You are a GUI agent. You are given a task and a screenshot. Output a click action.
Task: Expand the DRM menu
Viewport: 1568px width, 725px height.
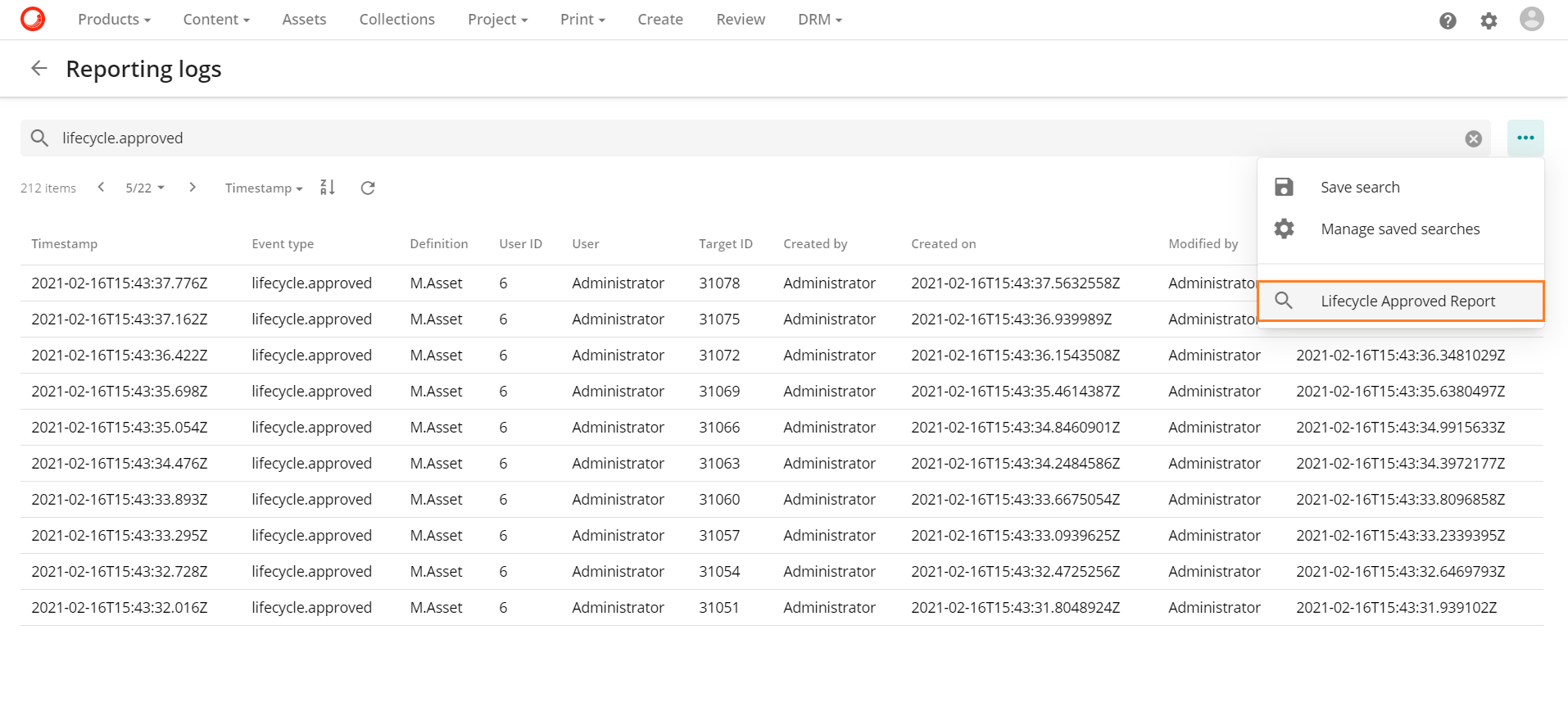click(x=820, y=19)
